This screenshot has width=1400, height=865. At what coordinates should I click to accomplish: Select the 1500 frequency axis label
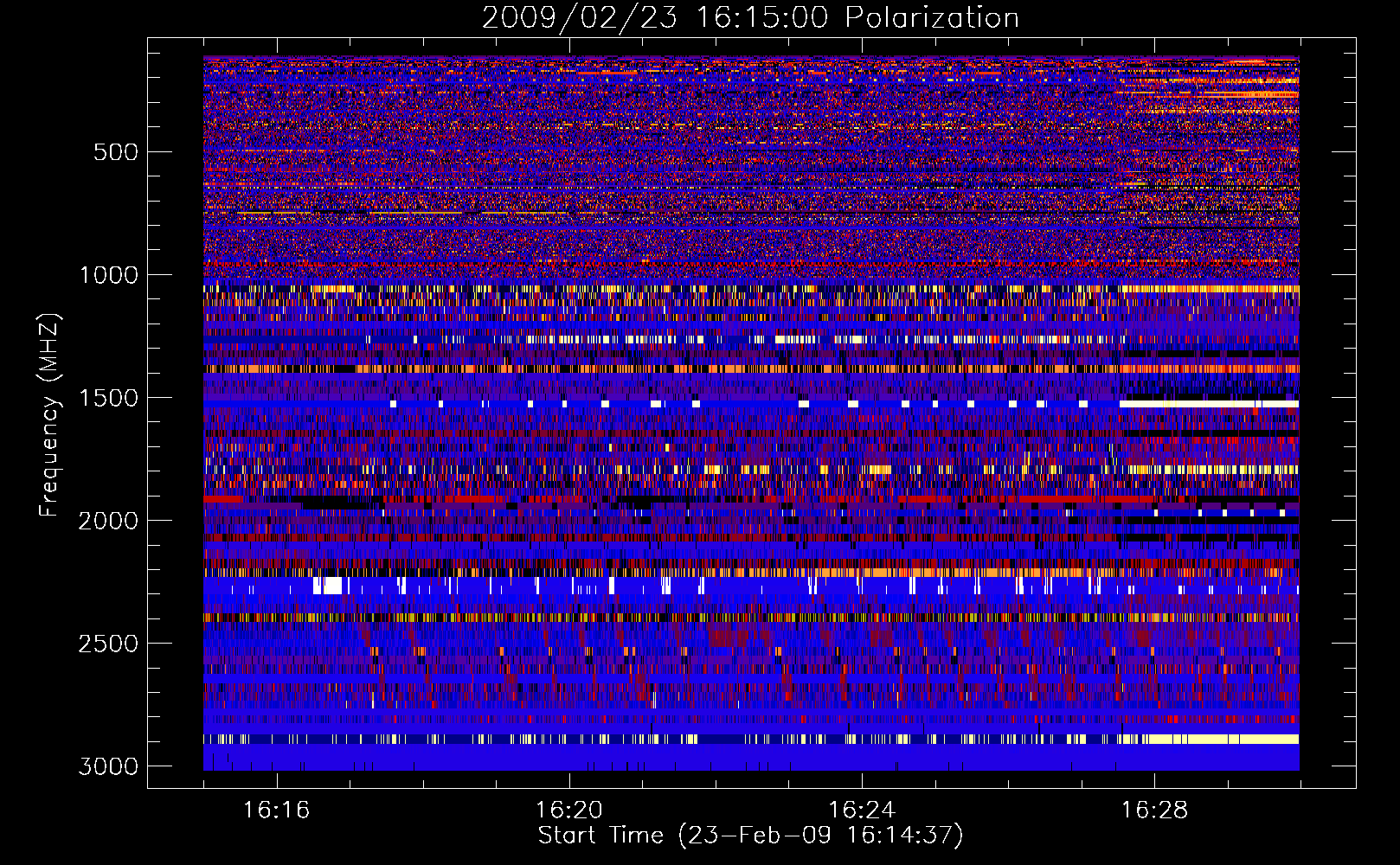pos(109,399)
